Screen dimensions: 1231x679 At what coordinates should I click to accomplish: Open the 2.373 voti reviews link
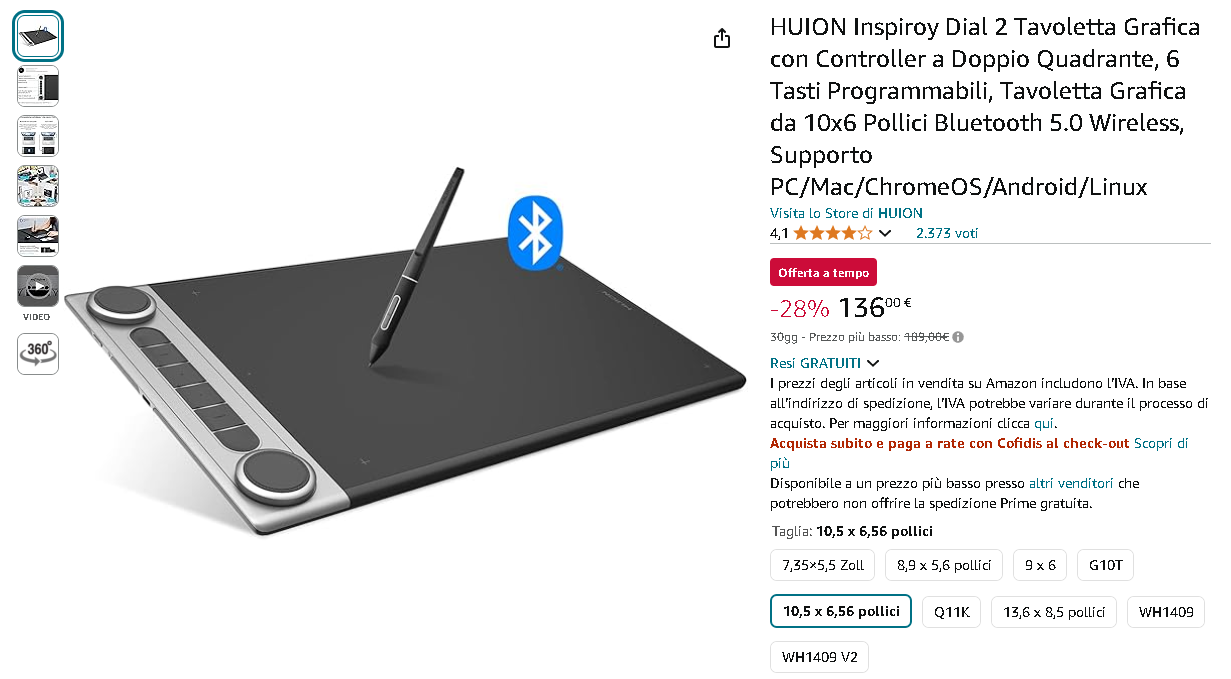(x=947, y=233)
